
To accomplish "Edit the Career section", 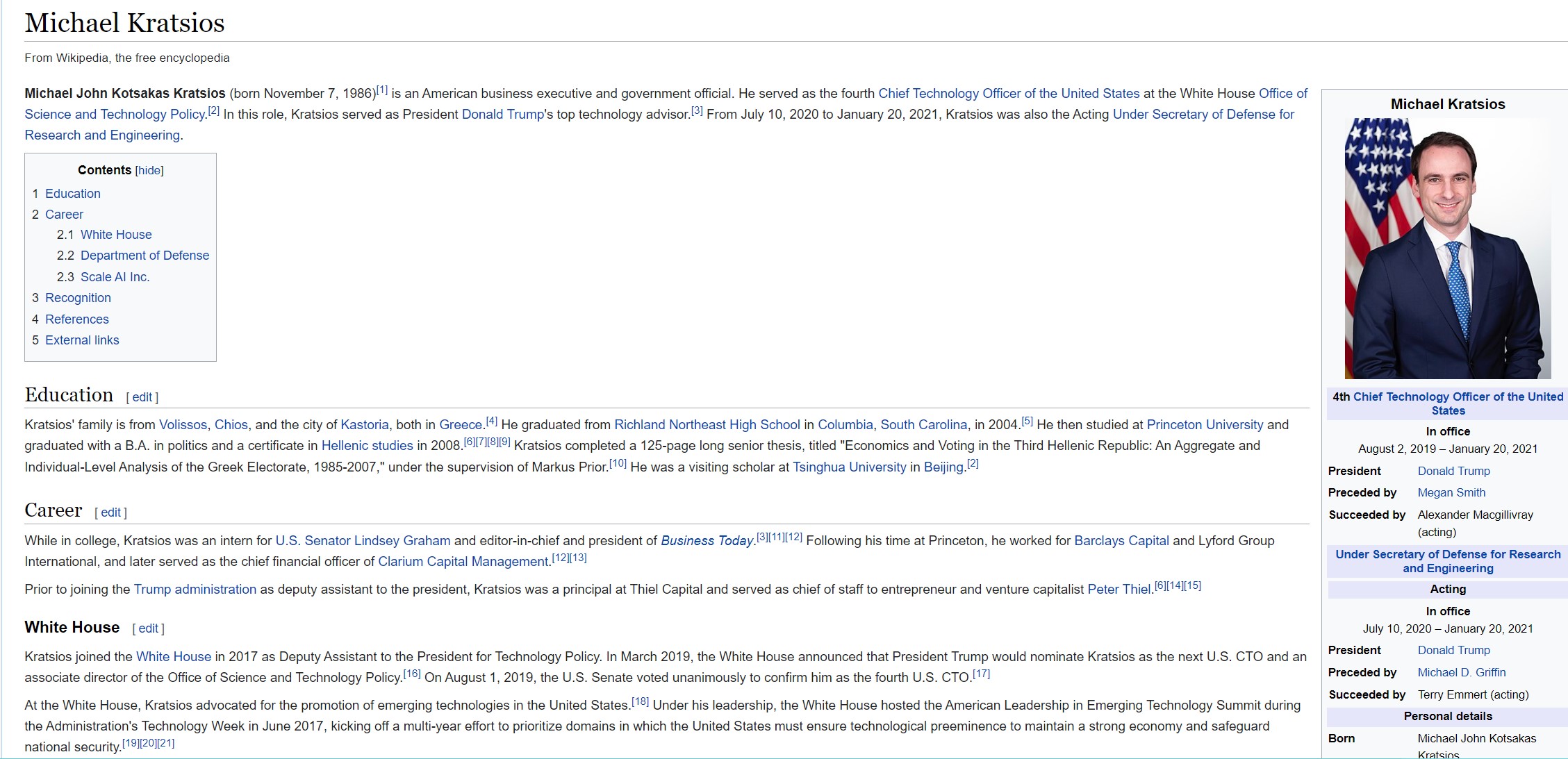I will (x=110, y=512).
